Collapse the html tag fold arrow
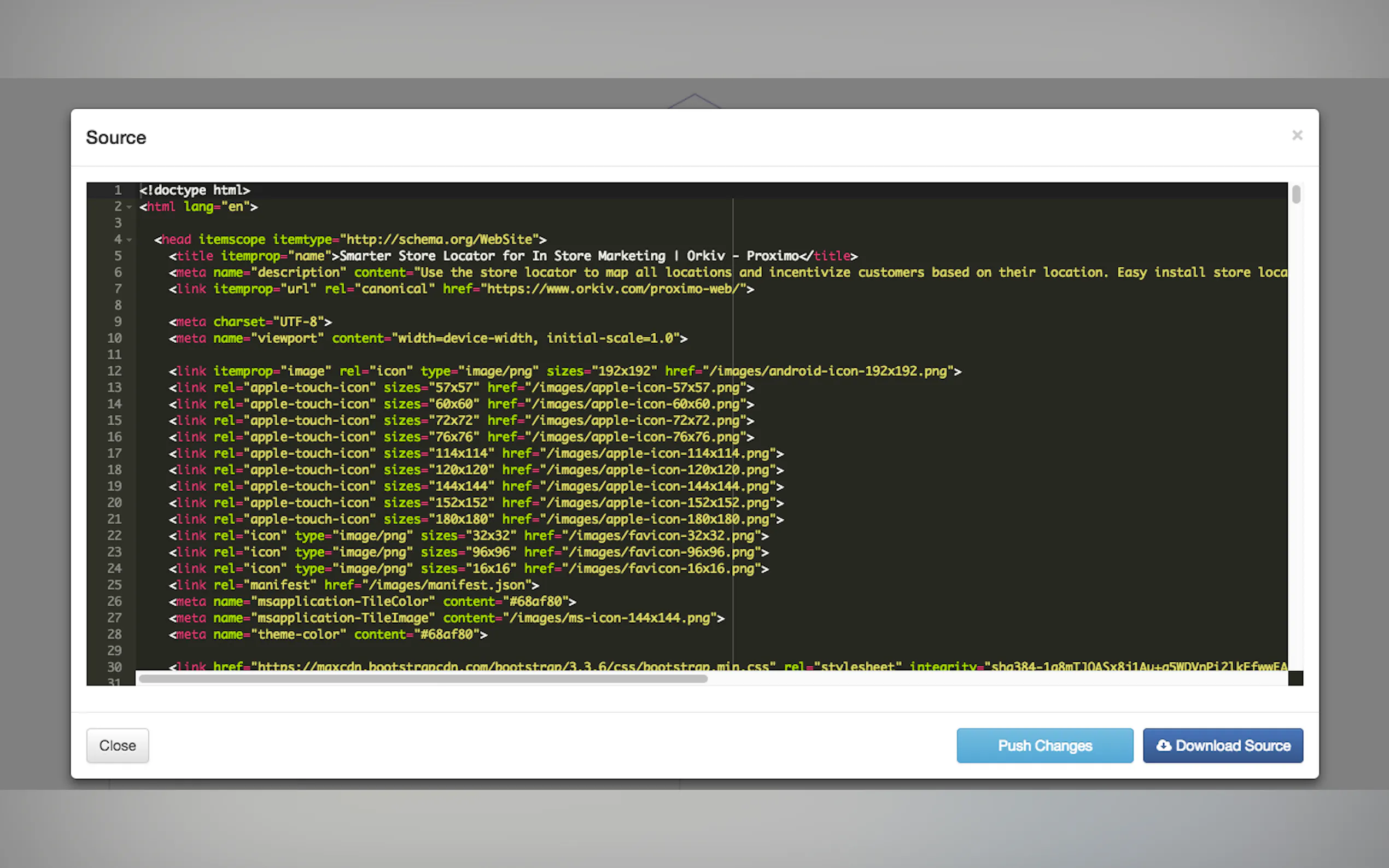This screenshot has height=868, width=1389. 129,207
